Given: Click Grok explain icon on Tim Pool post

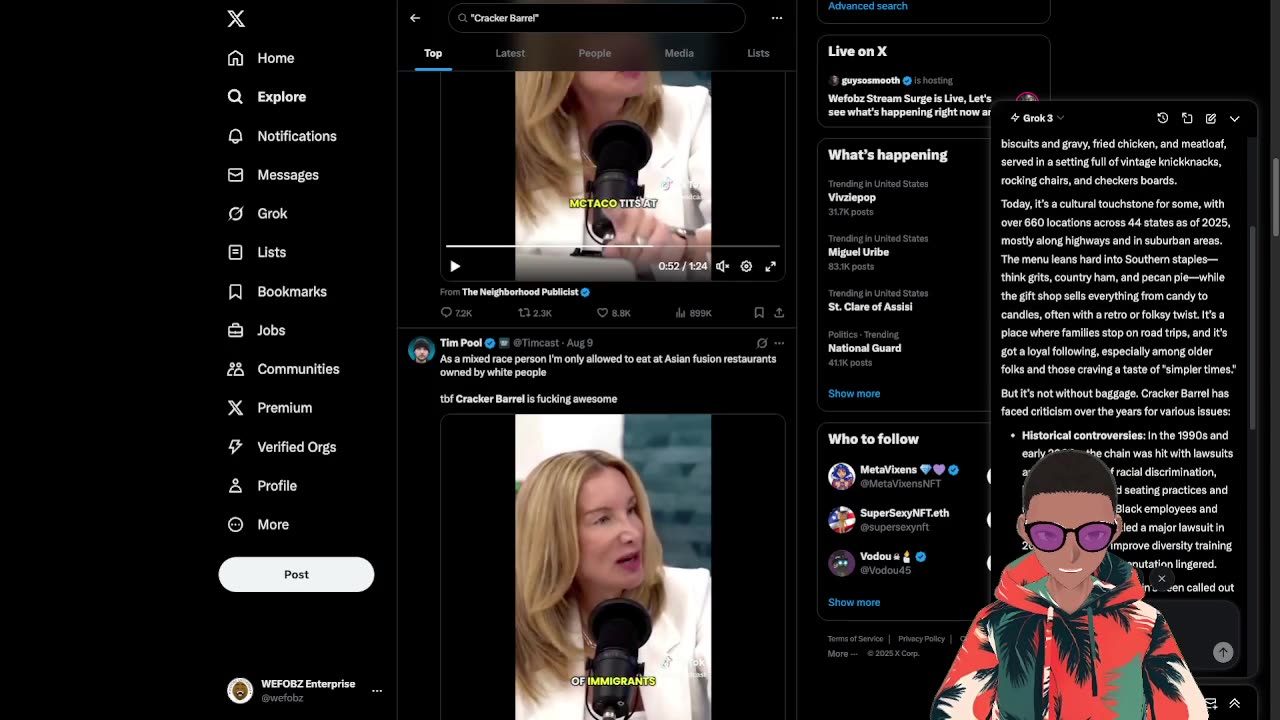Looking at the screenshot, I should pos(762,343).
